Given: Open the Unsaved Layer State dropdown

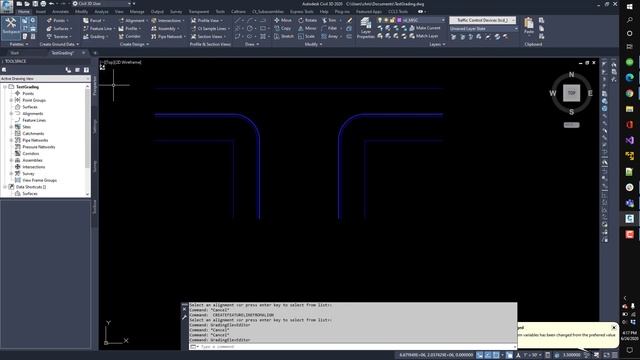Looking at the screenshot, I should (484, 29).
